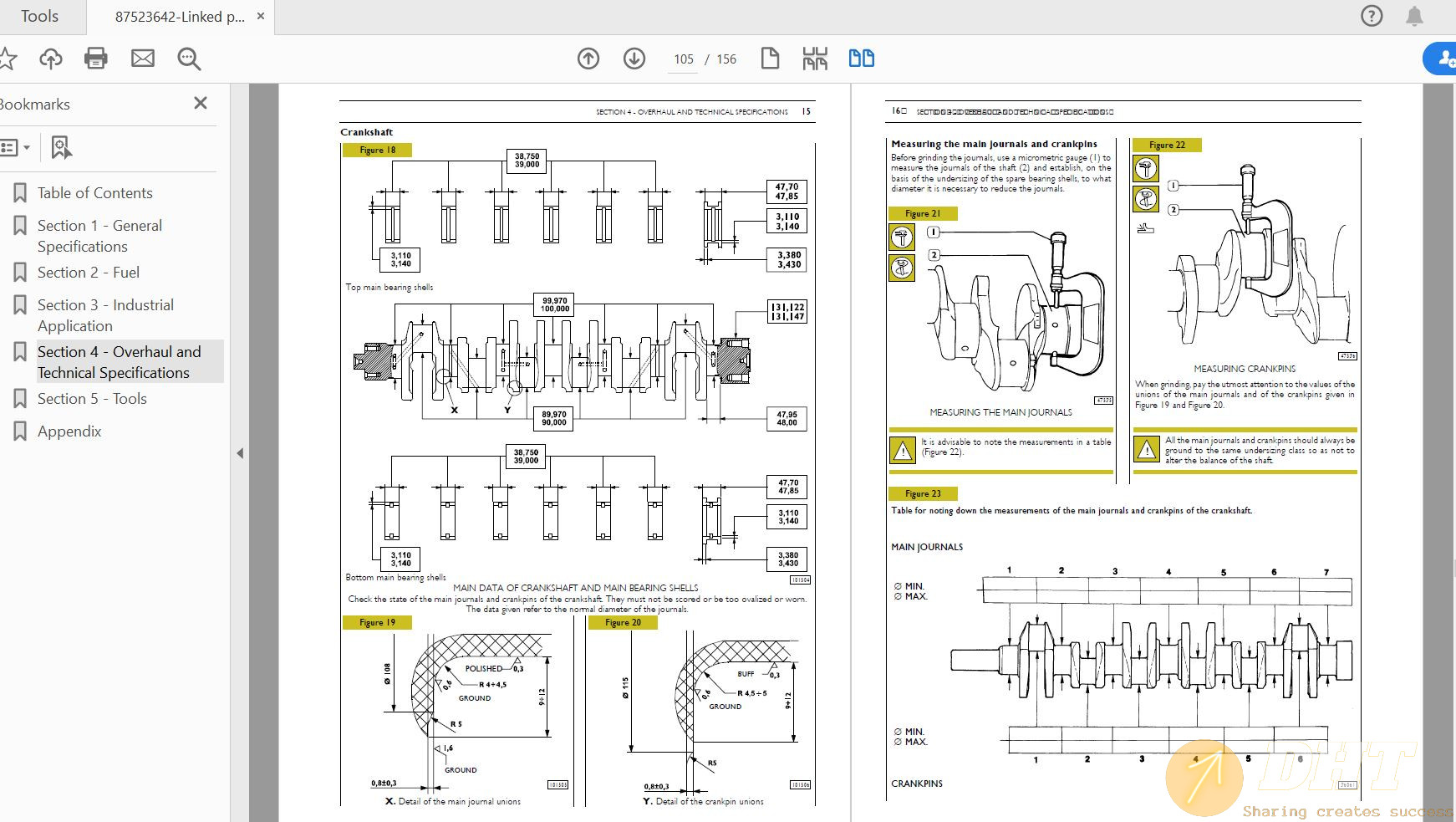Viewport: 1456px width, 822px height.
Task: Open the find text magnifier tool
Action: pos(189,59)
